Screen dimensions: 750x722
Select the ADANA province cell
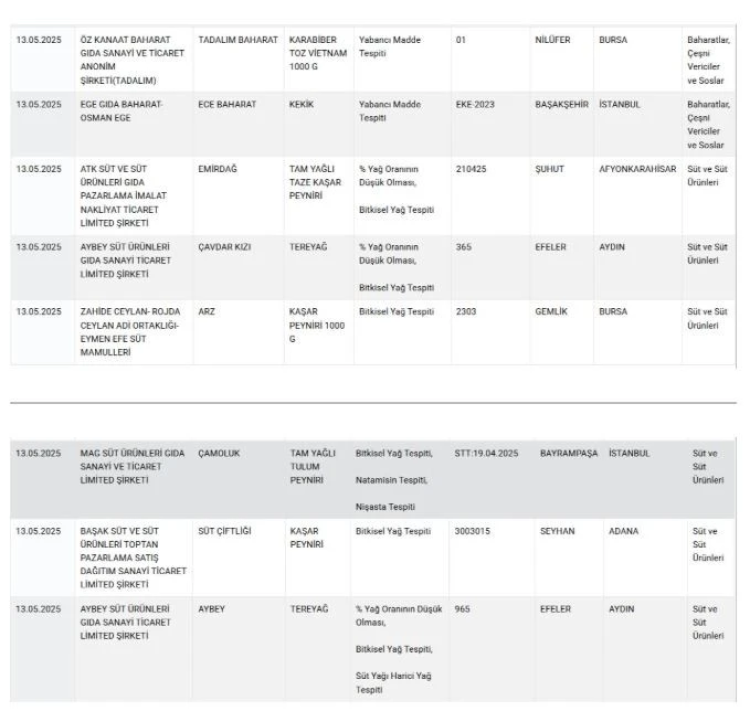pos(623,532)
